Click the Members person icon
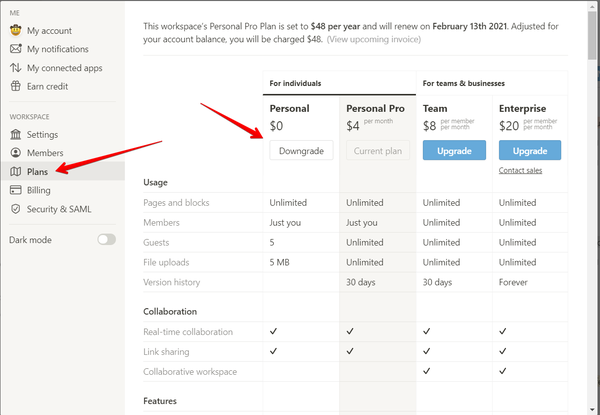Viewport: 600px width, 415px height. (15, 153)
